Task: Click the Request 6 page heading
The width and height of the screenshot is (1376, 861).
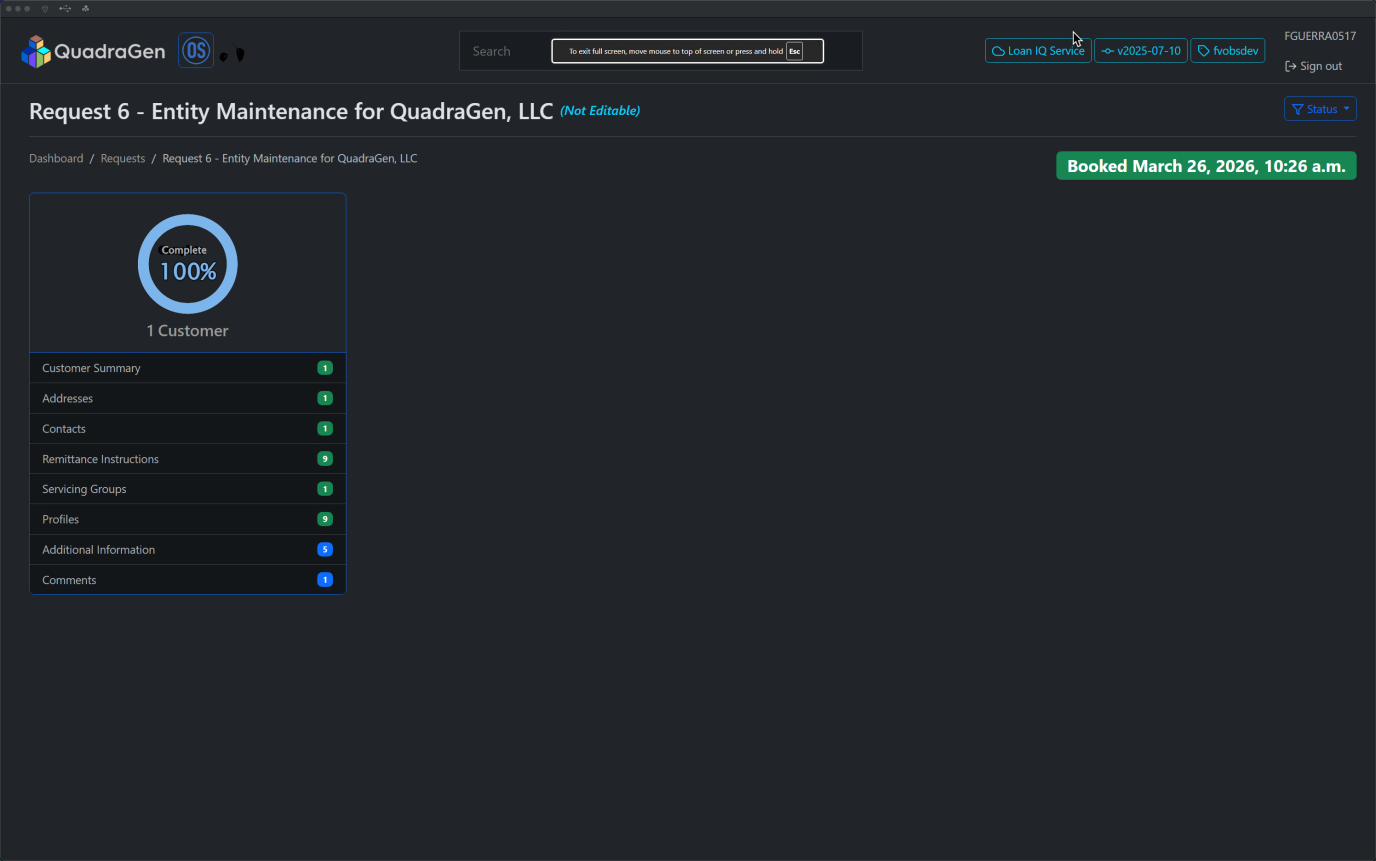Action: (x=291, y=111)
